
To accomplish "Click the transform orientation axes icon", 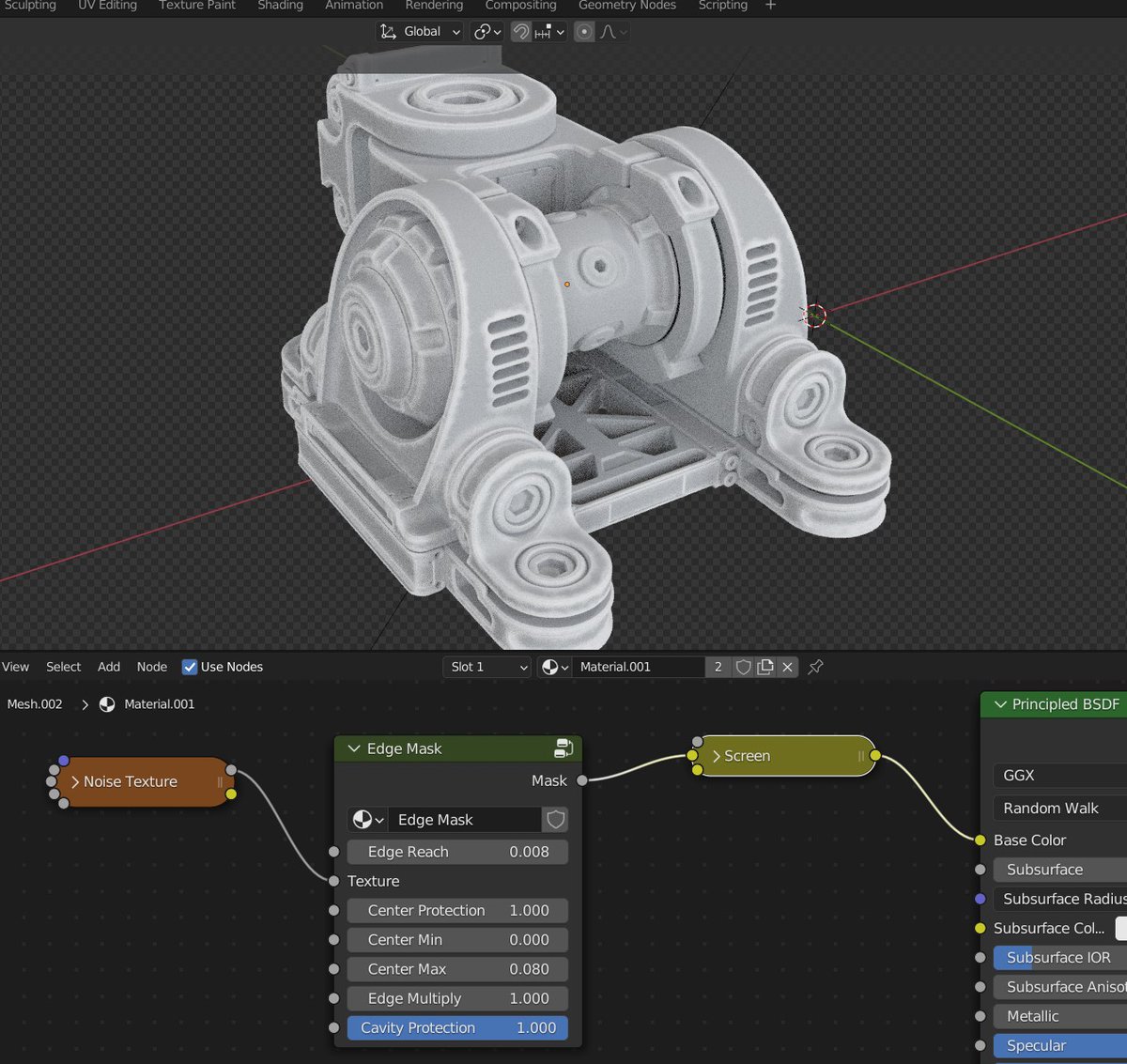I will tap(388, 32).
